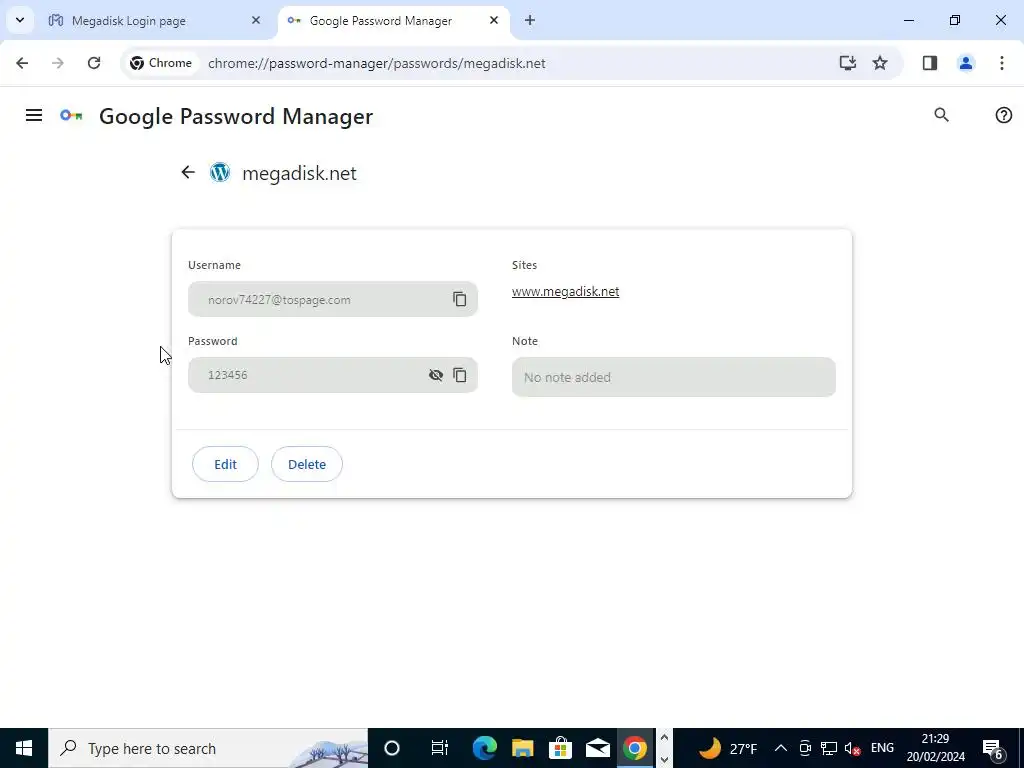Click the password field showing 123456
1024x768 pixels.
pos(333,375)
